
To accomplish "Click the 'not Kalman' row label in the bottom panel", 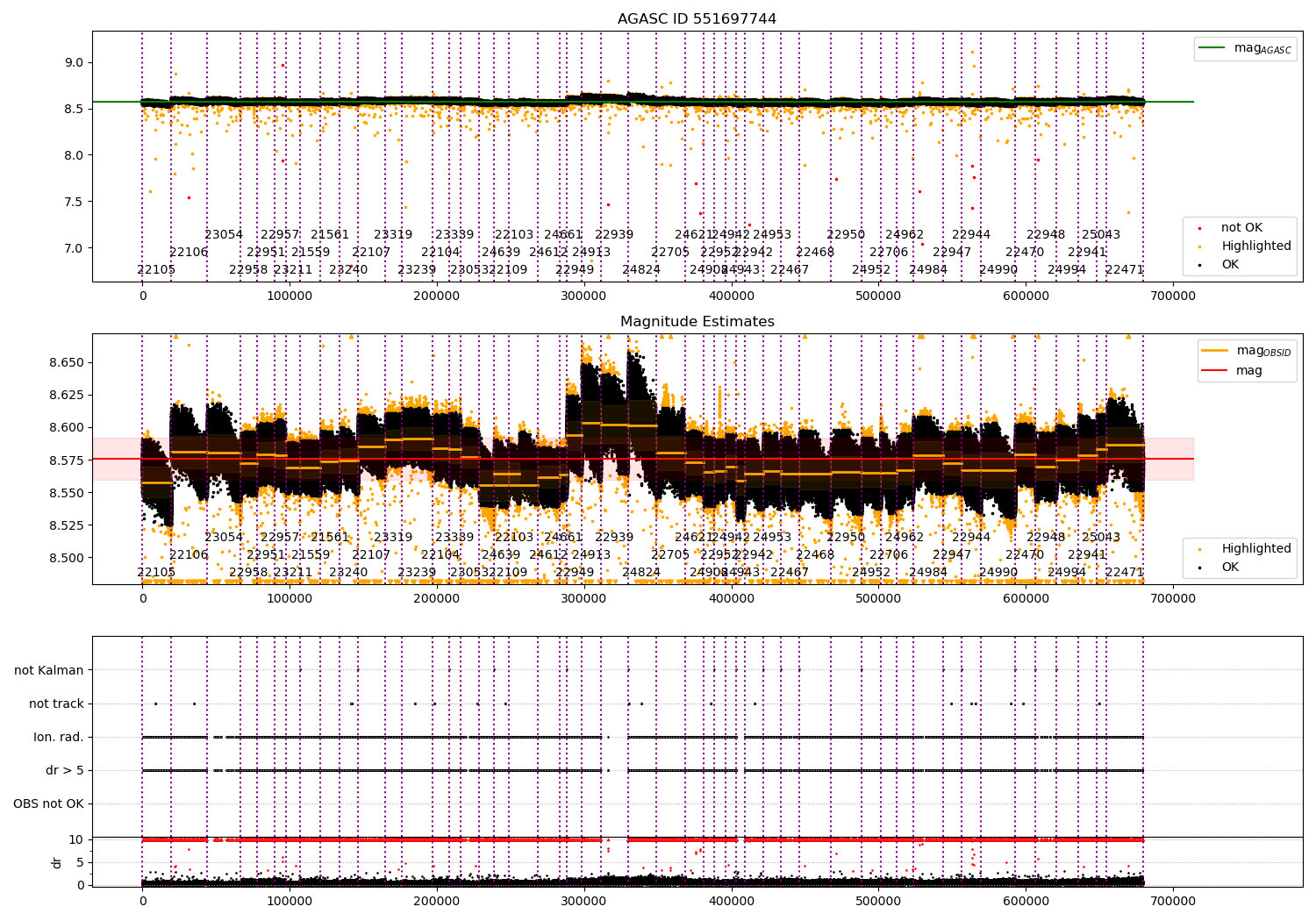I will [x=49, y=671].
